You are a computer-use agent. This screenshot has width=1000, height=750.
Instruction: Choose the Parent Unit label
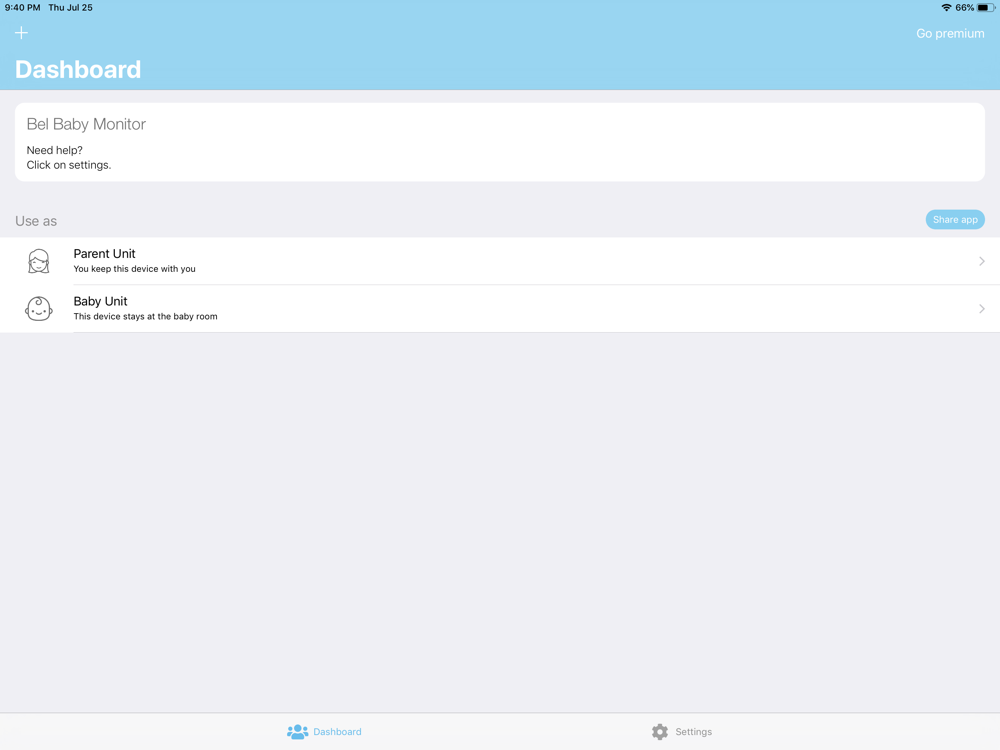point(104,253)
